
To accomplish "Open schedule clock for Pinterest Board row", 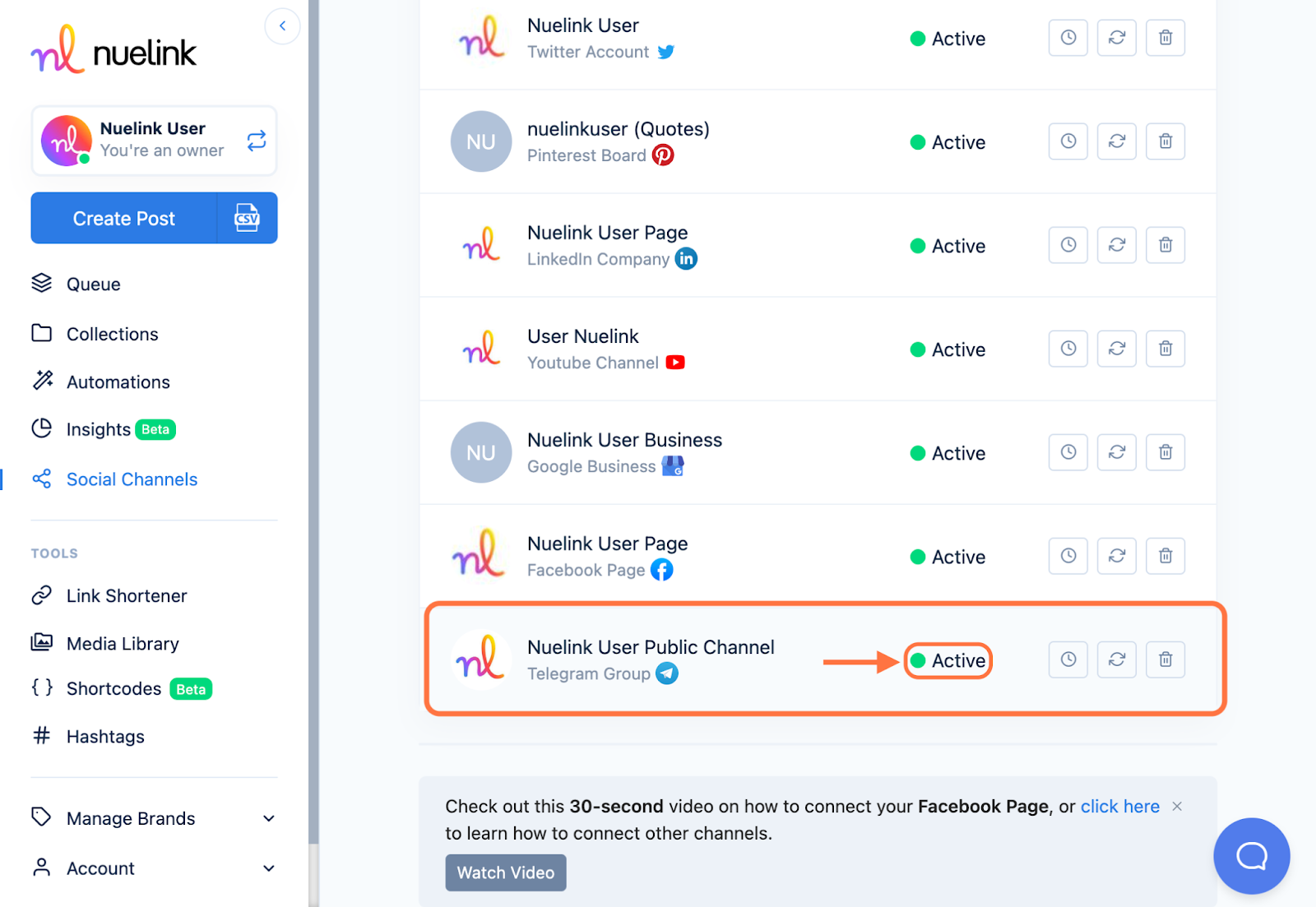I will 1068,141.
